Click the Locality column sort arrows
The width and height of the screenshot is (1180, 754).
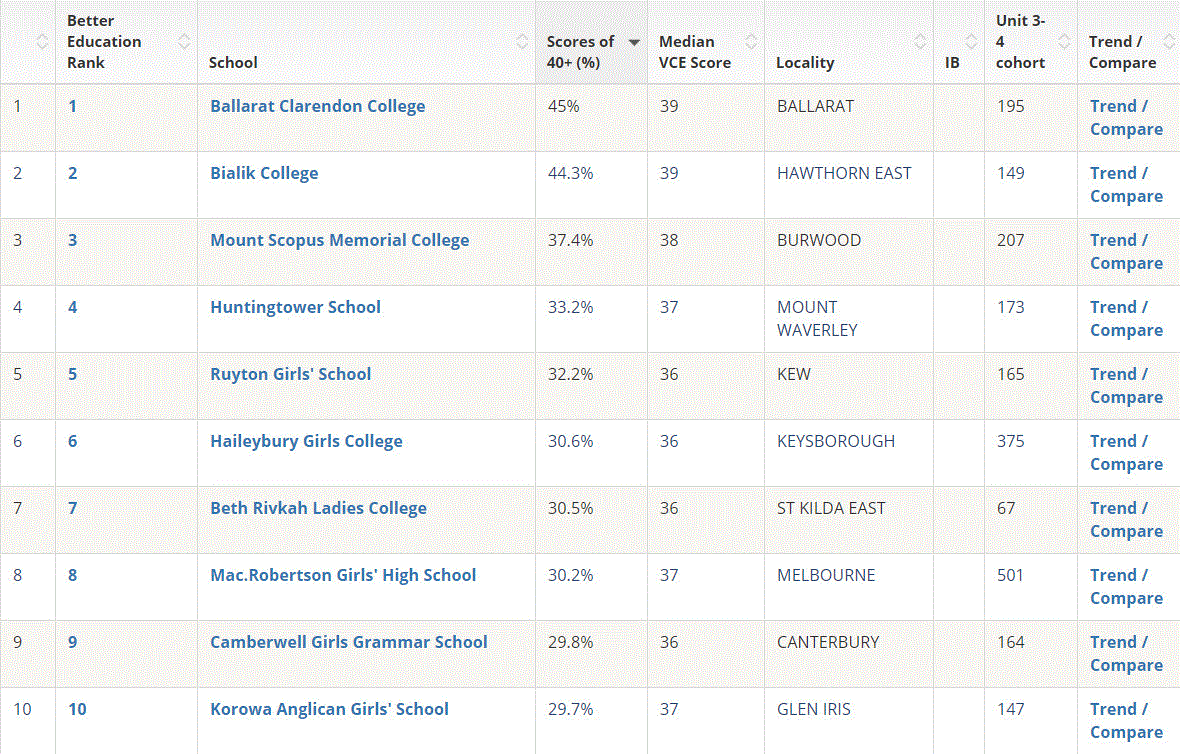920,42
